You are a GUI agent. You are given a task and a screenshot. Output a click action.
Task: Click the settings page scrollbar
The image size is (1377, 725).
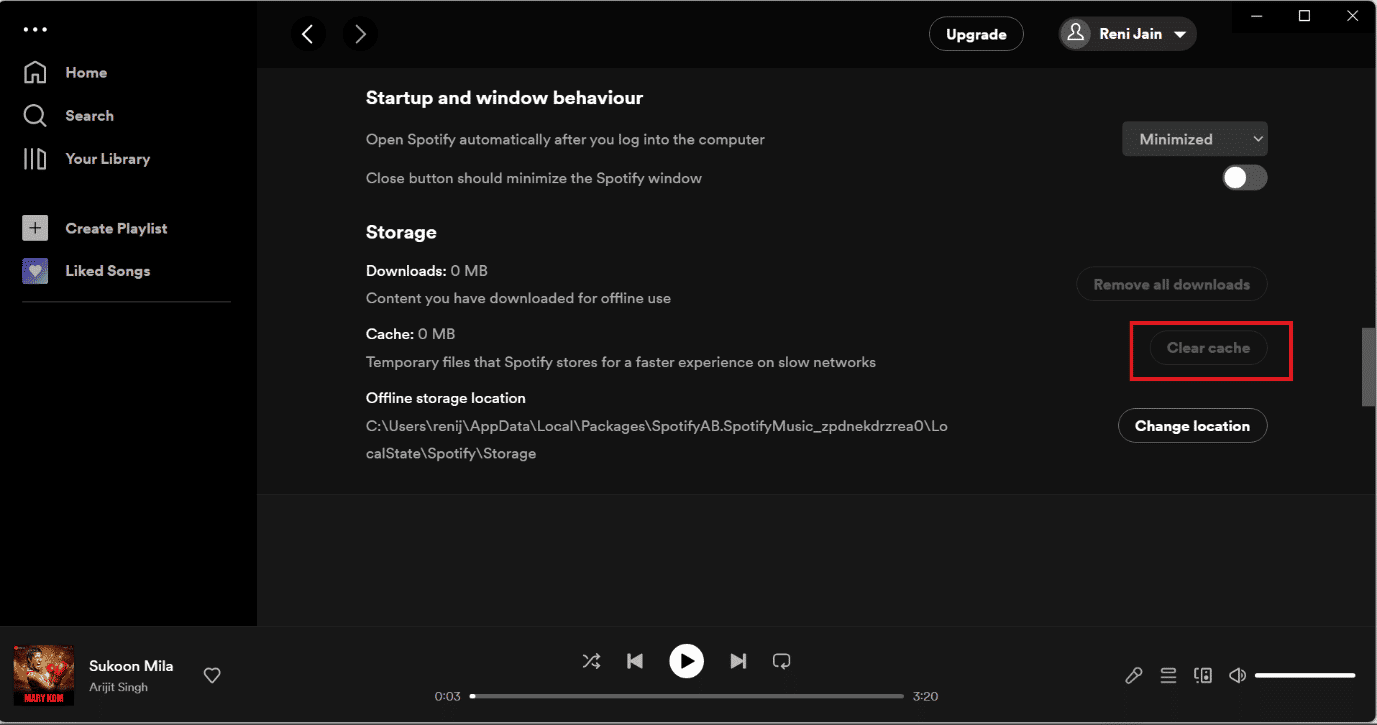(1369, 366)
